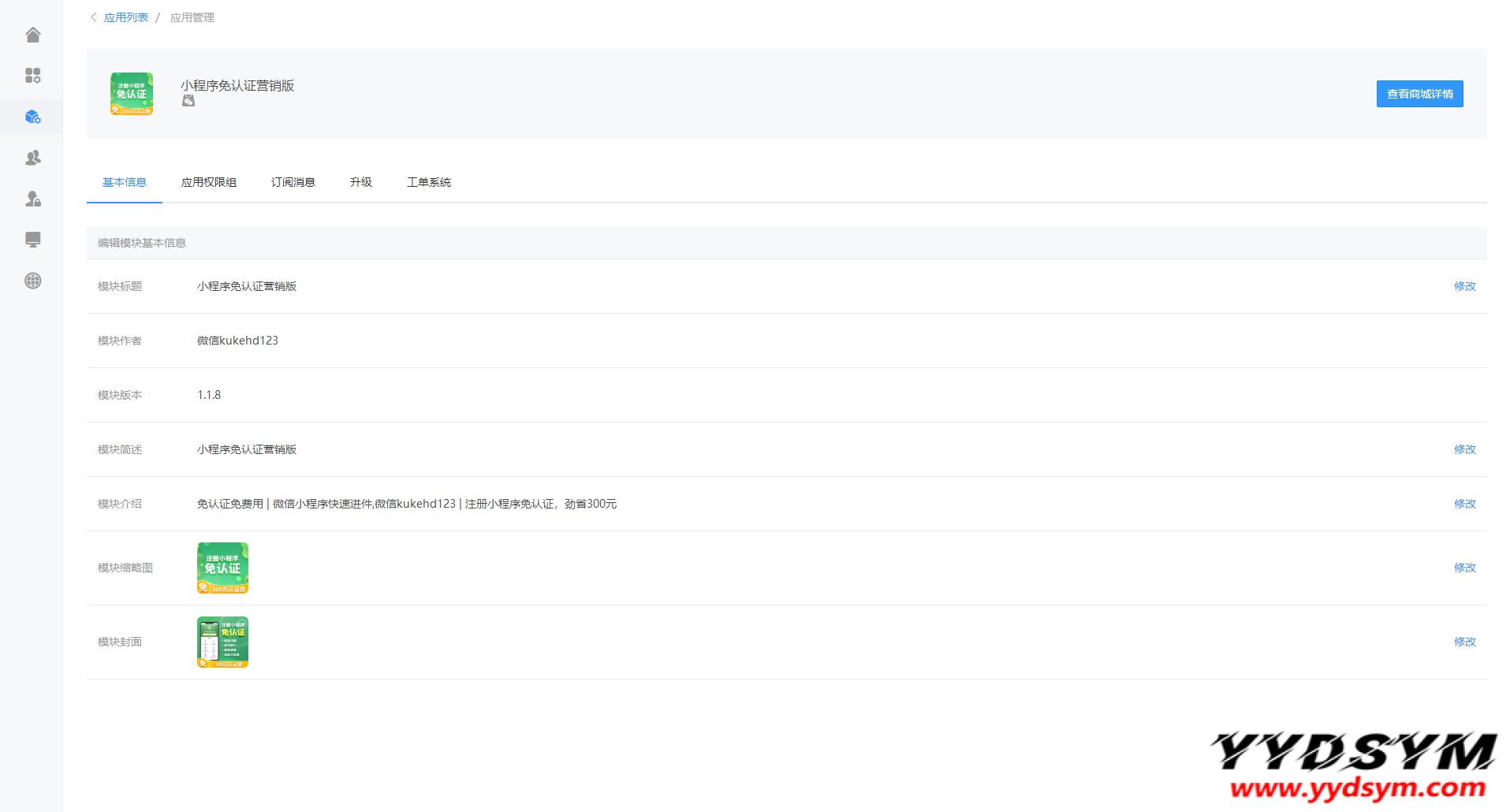1510x812 pixels.
Task: Click the 查看商城详情 button
Action: [x=1419, y=94]
